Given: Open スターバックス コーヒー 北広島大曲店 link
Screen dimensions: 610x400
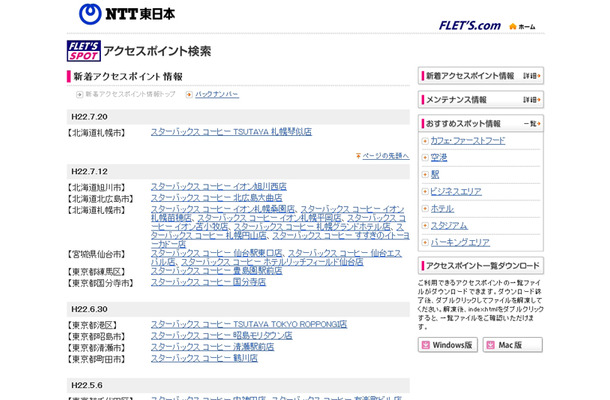Looking at the screenshot, I should (x=217, y=198).
